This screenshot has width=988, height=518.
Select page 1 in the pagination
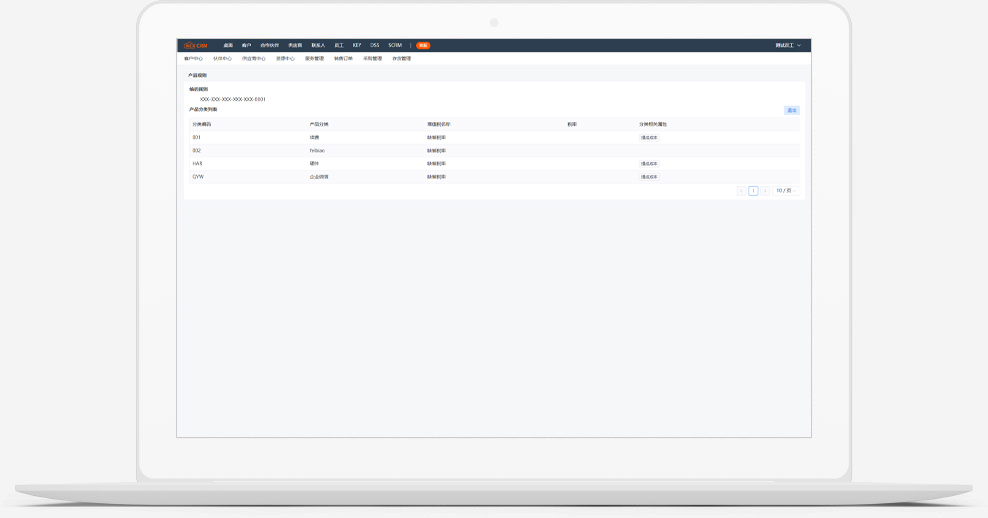click(x=753, y=190)
